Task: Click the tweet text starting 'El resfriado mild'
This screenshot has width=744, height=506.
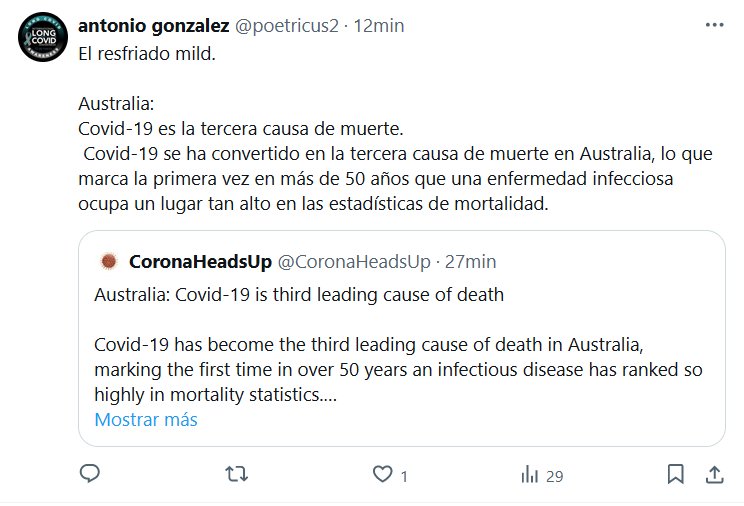Action: [x=147, y=53]
